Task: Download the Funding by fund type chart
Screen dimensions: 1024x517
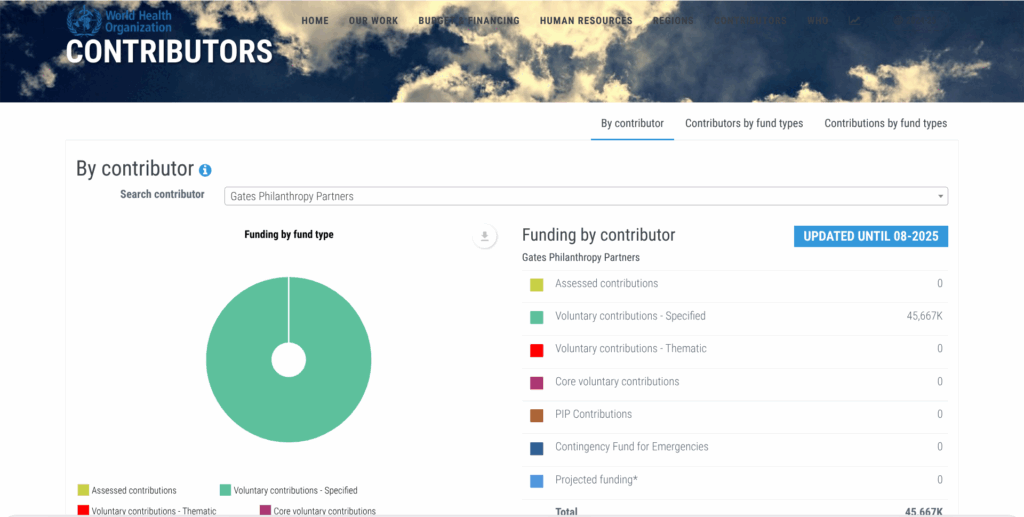Action: [x=484, y=236]
